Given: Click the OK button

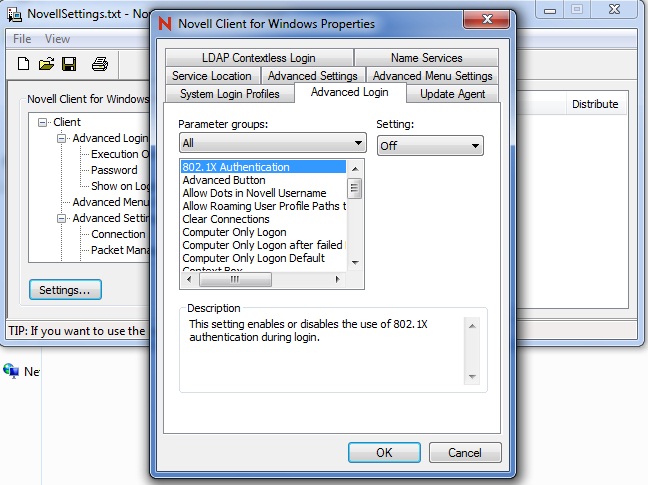Looking at the screenshot, I should (x=384, y=453).
